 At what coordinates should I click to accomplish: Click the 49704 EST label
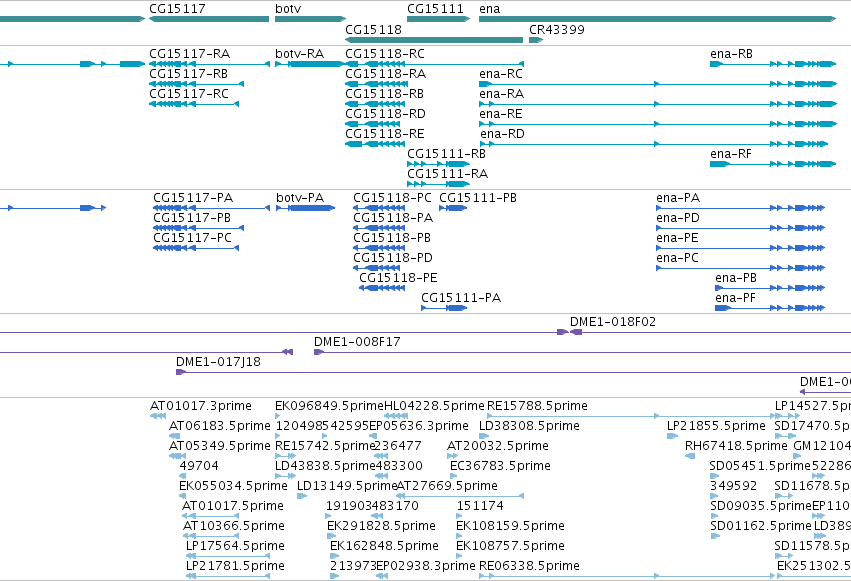click(x=199, y=467)
